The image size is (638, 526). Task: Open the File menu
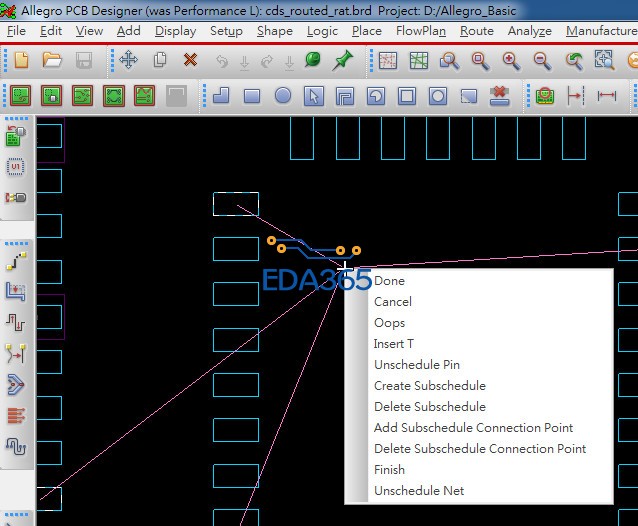click(x=16, y=31)
